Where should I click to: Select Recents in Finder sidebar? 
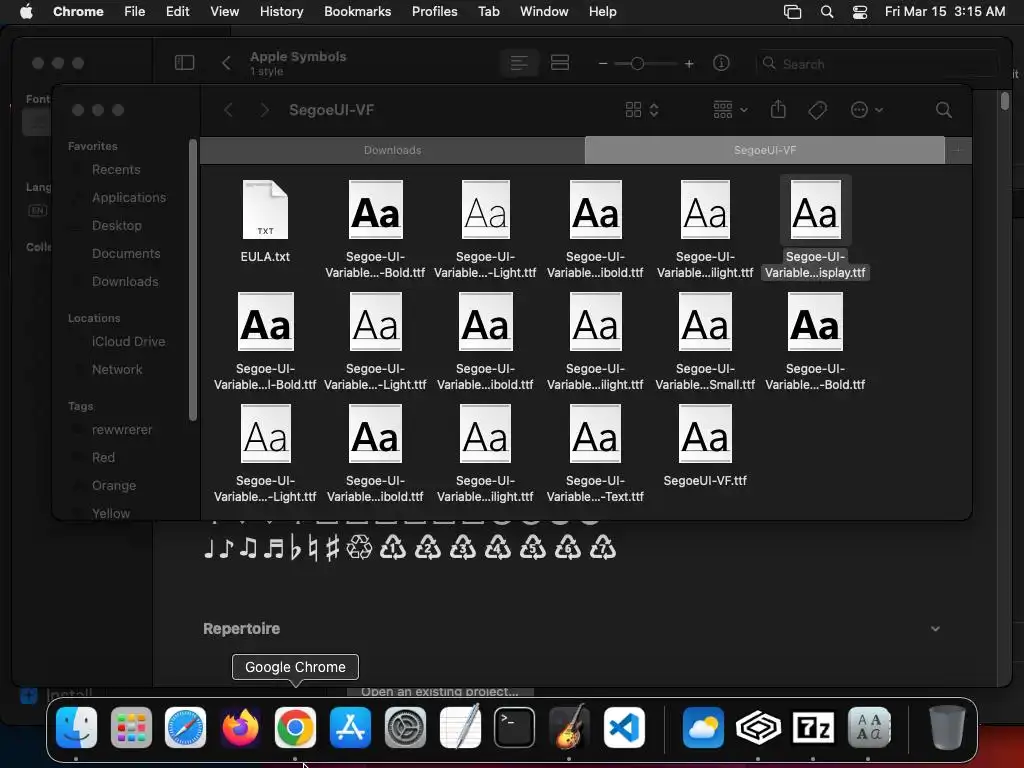116,170
